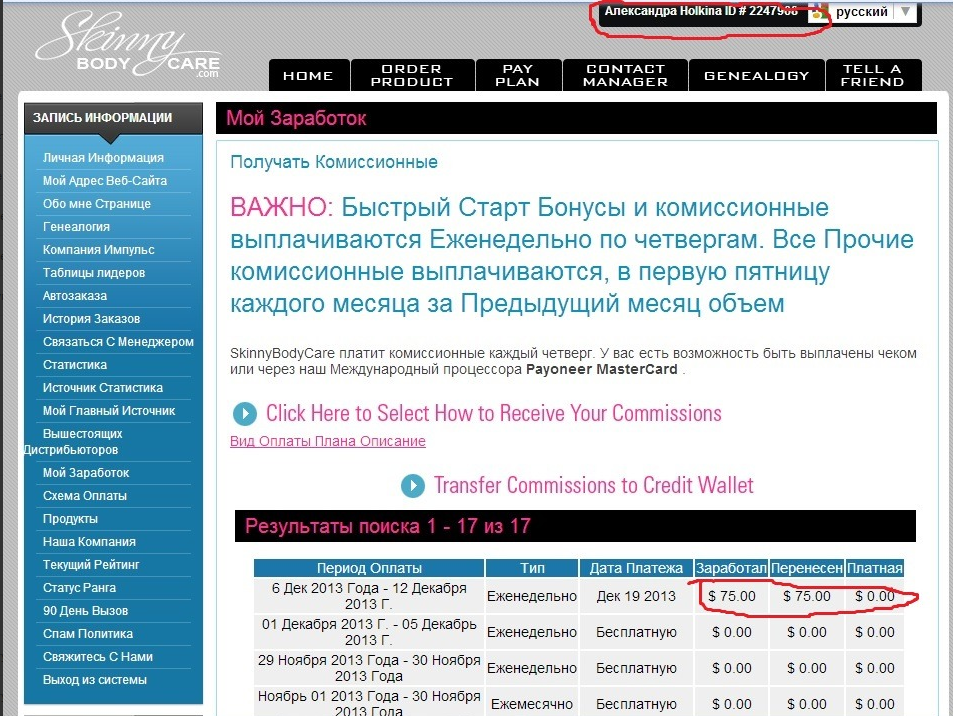Select 'История Заказов' in the sidebar

pos(91,319)
